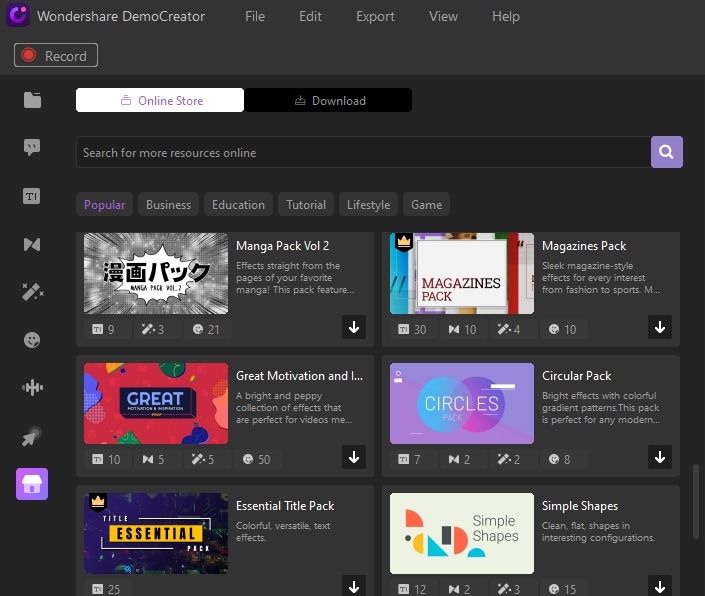Open the File menu
Viewport: 705px width, 596px height.
pos(255,16)
